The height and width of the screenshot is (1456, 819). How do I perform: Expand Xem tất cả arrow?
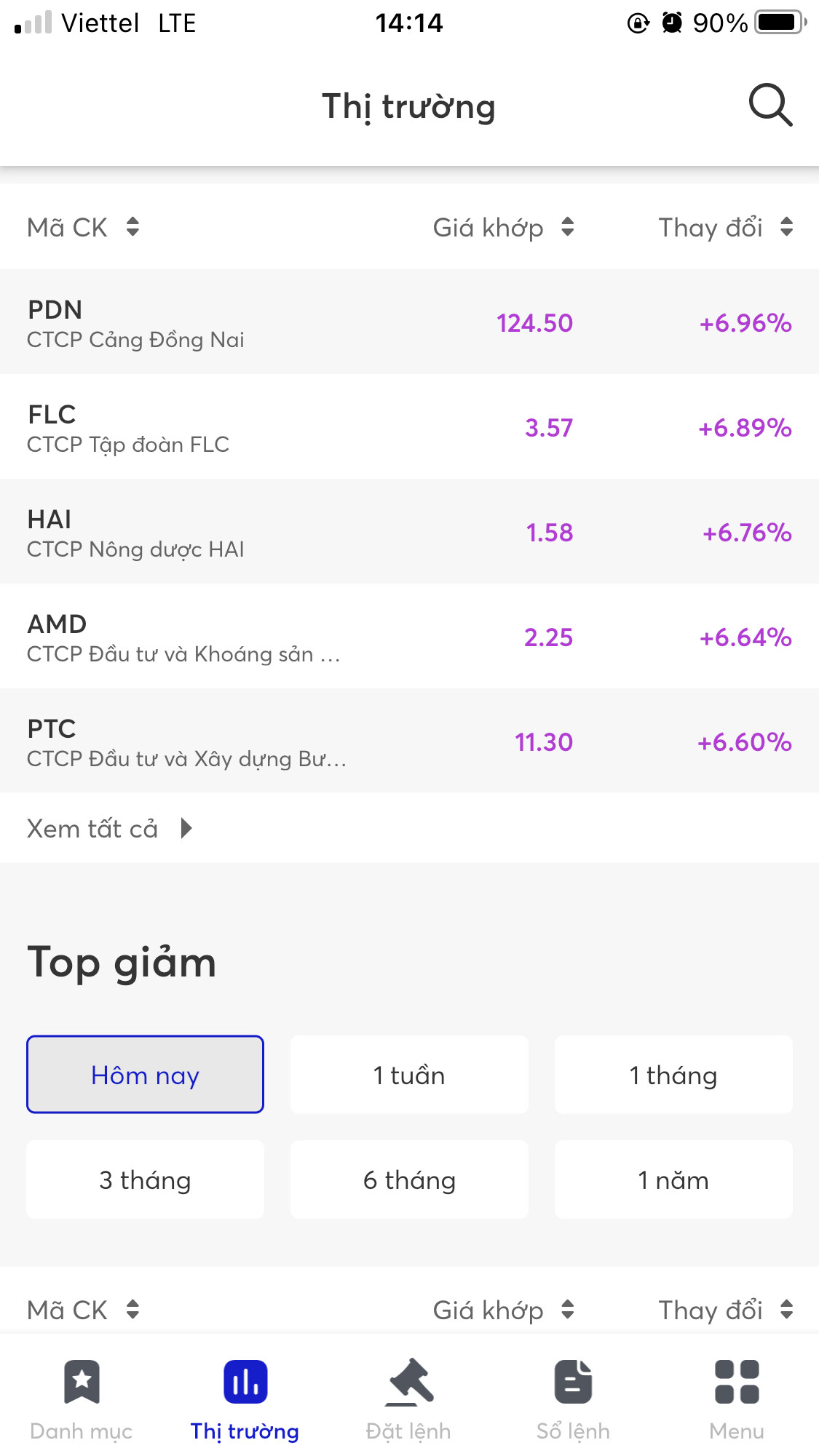(x=186, y=828)
